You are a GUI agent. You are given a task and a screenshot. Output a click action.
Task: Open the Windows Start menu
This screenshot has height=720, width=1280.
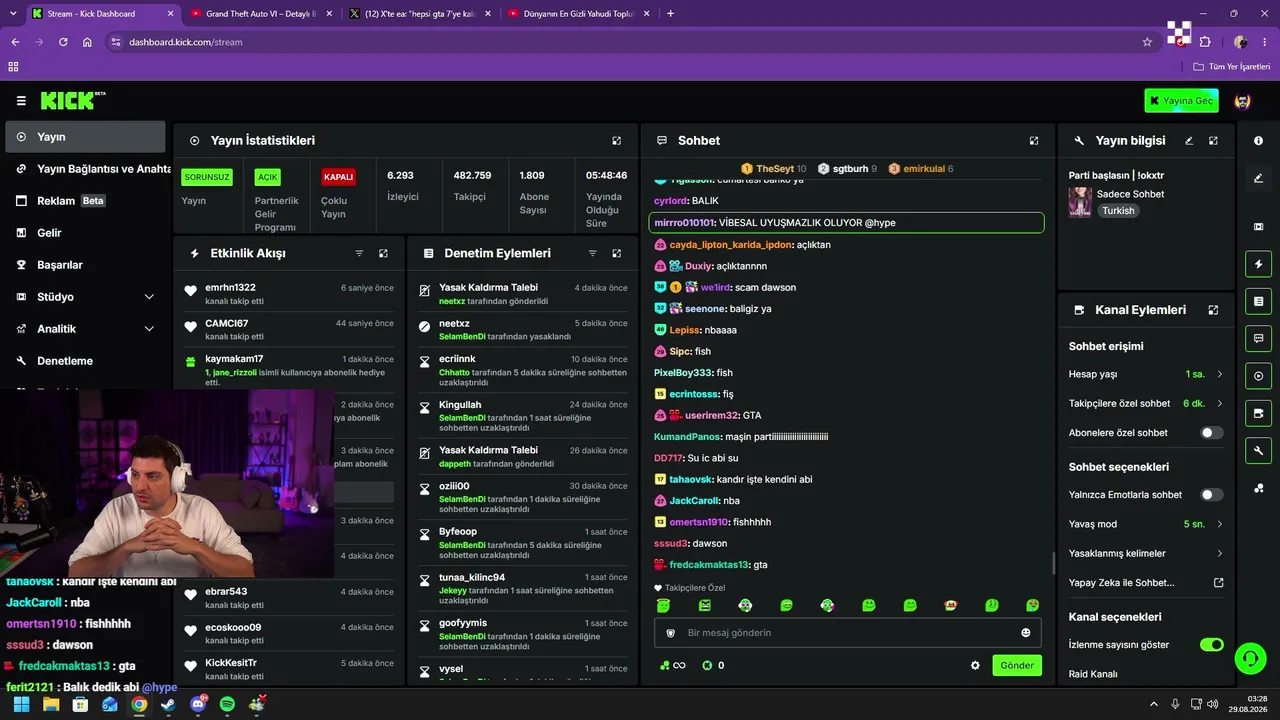(21, 704)
